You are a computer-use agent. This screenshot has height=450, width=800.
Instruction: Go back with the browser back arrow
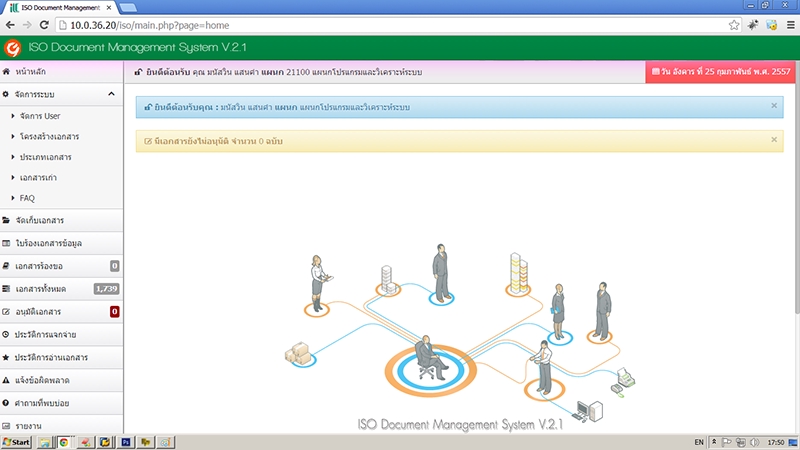(10, 25)
